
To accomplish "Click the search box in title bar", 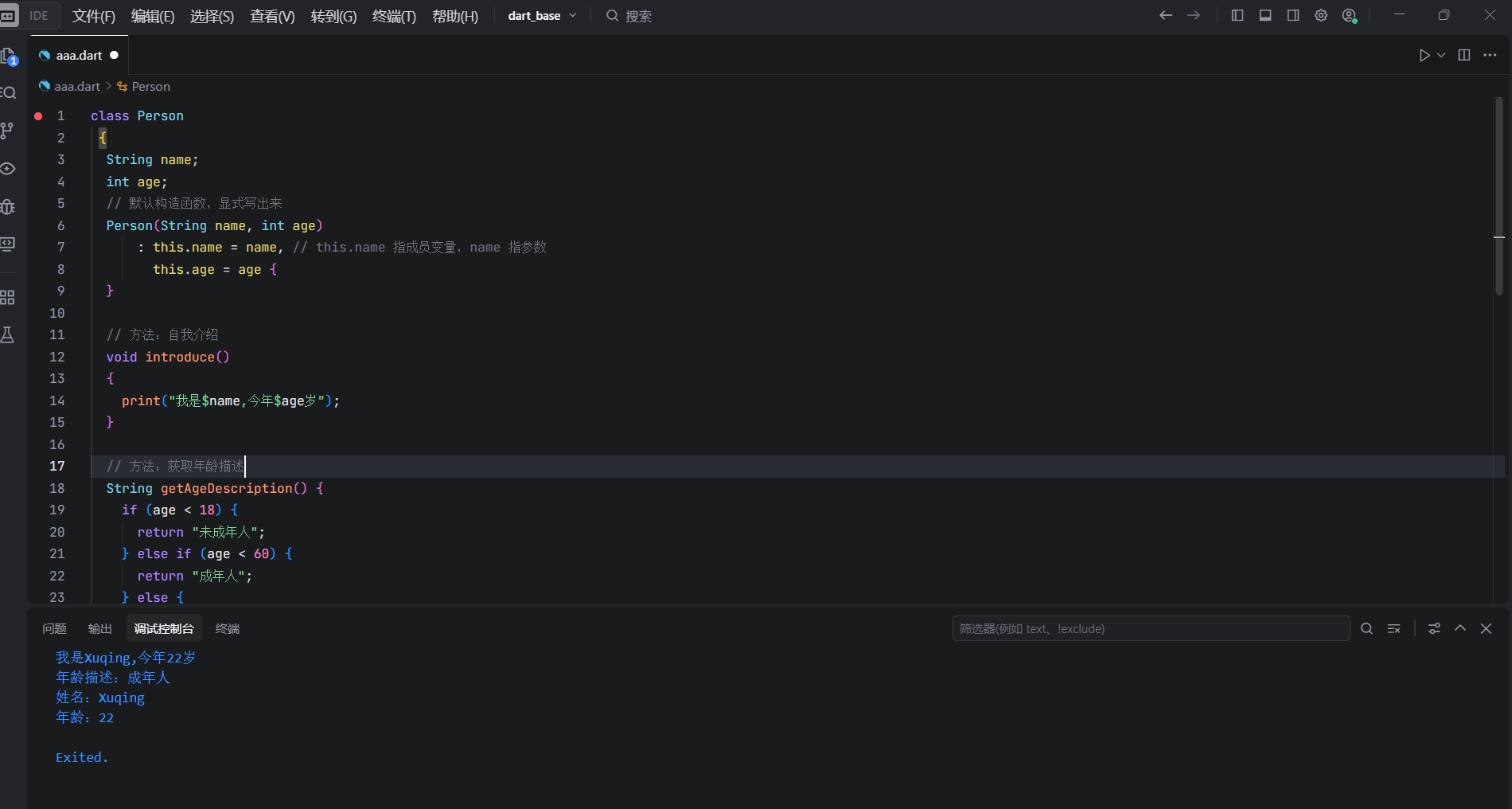I will [629, 16].
